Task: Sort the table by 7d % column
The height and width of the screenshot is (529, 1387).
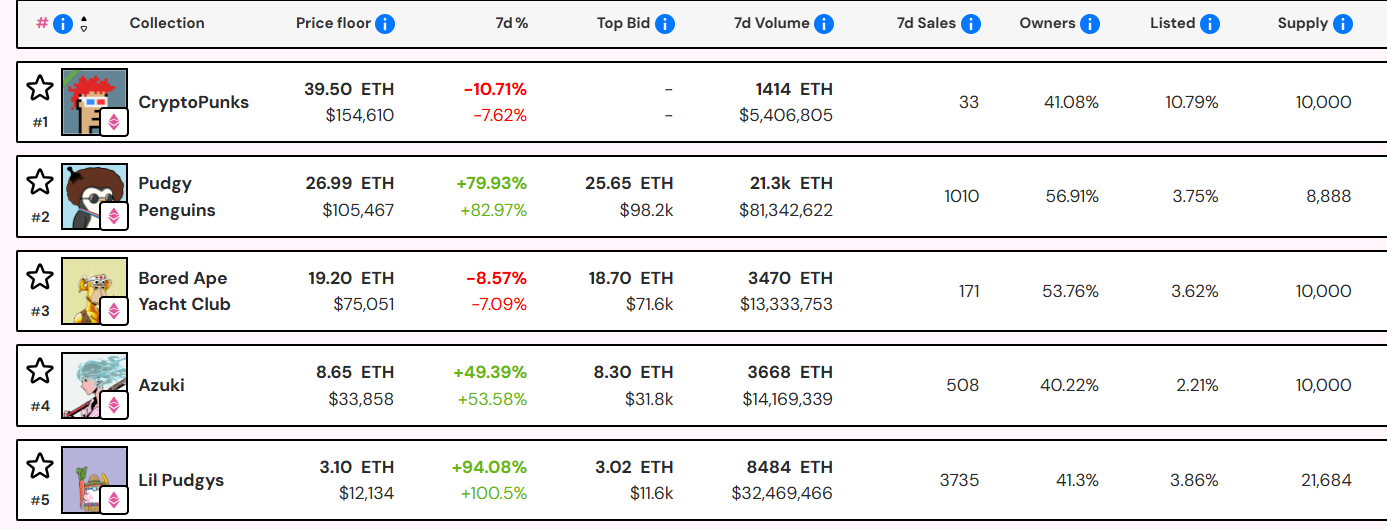Action: 511,23
